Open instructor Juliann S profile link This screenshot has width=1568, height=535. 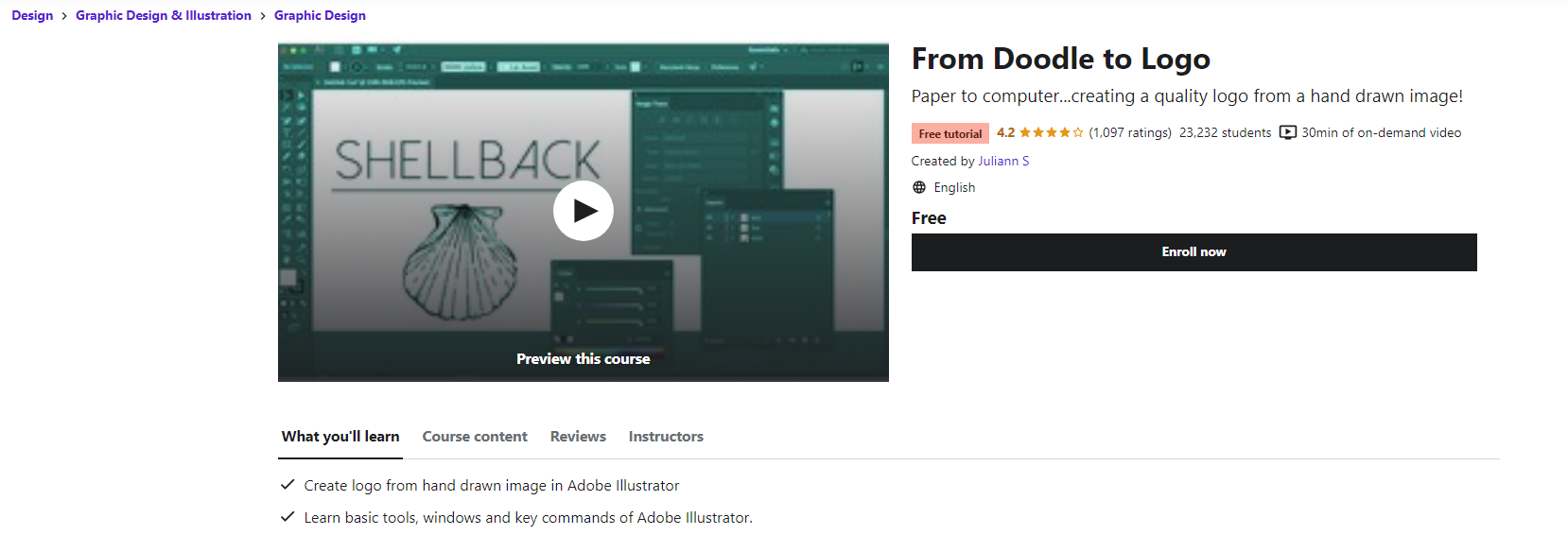1003,161
